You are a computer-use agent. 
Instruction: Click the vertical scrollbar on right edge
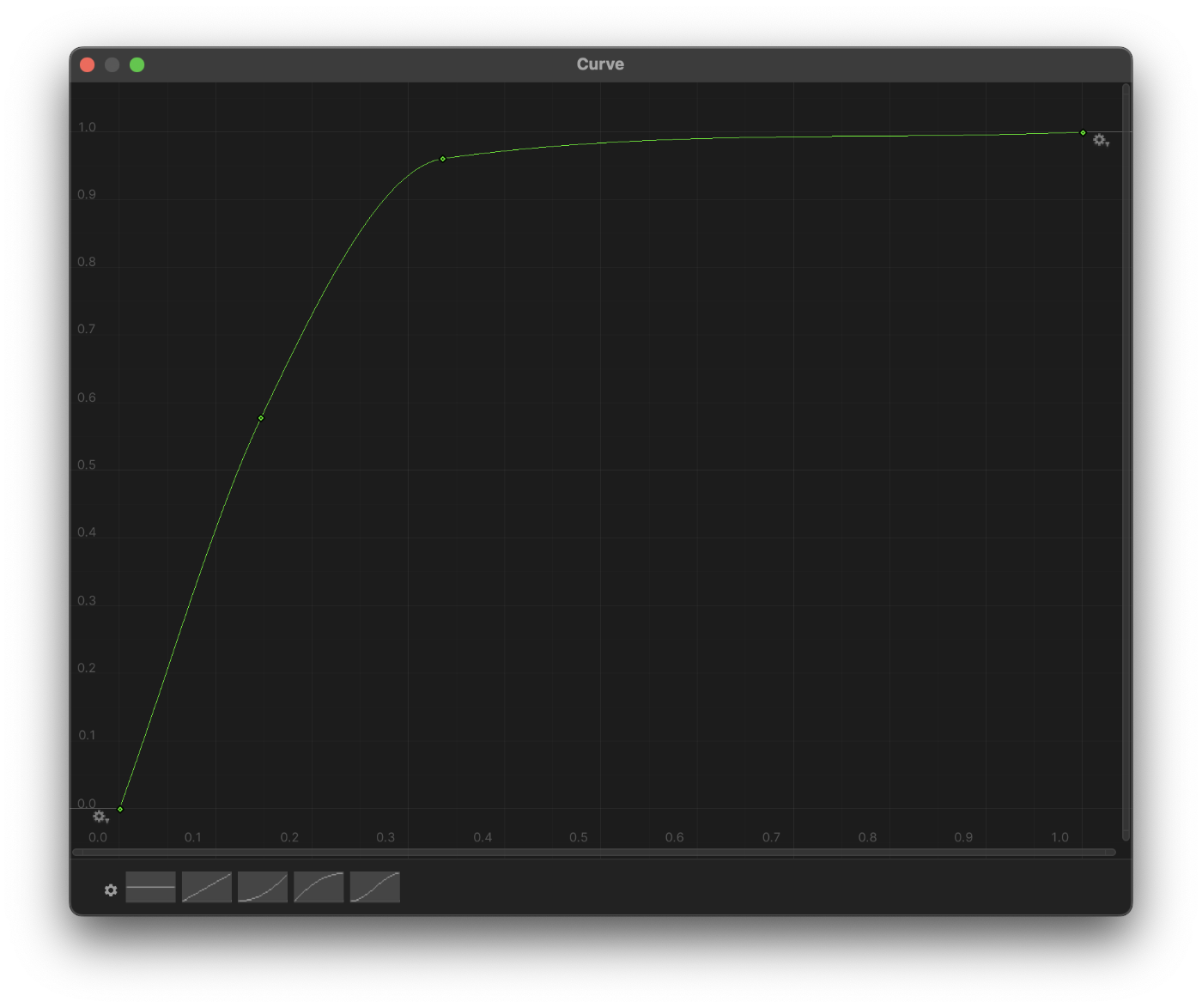coord(1126,462)
